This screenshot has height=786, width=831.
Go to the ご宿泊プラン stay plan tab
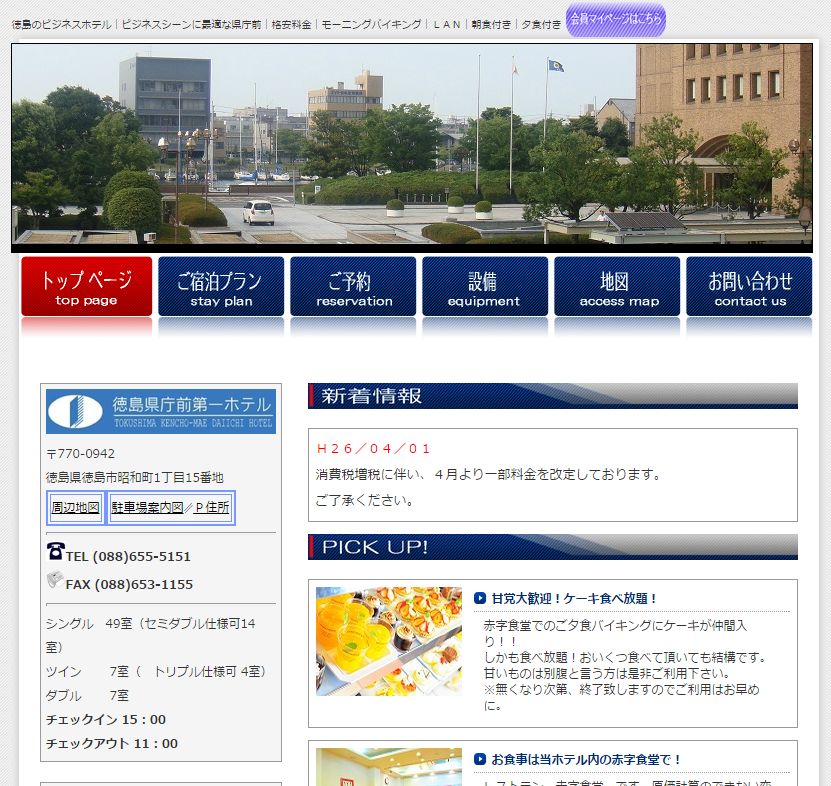coord(221,287)
